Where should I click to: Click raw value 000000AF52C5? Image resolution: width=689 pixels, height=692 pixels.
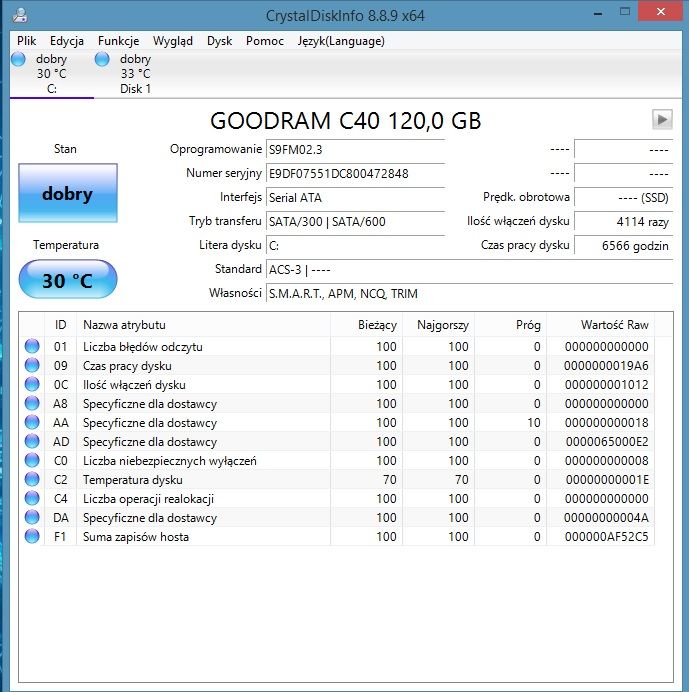coord(606,537)
